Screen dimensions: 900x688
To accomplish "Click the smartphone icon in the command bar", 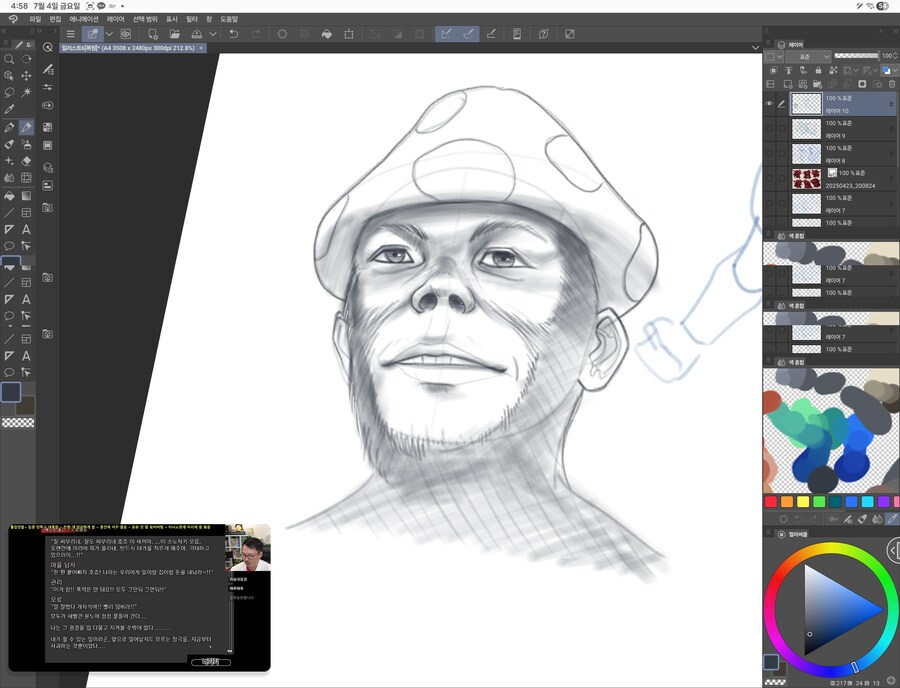I will point(517,34).
